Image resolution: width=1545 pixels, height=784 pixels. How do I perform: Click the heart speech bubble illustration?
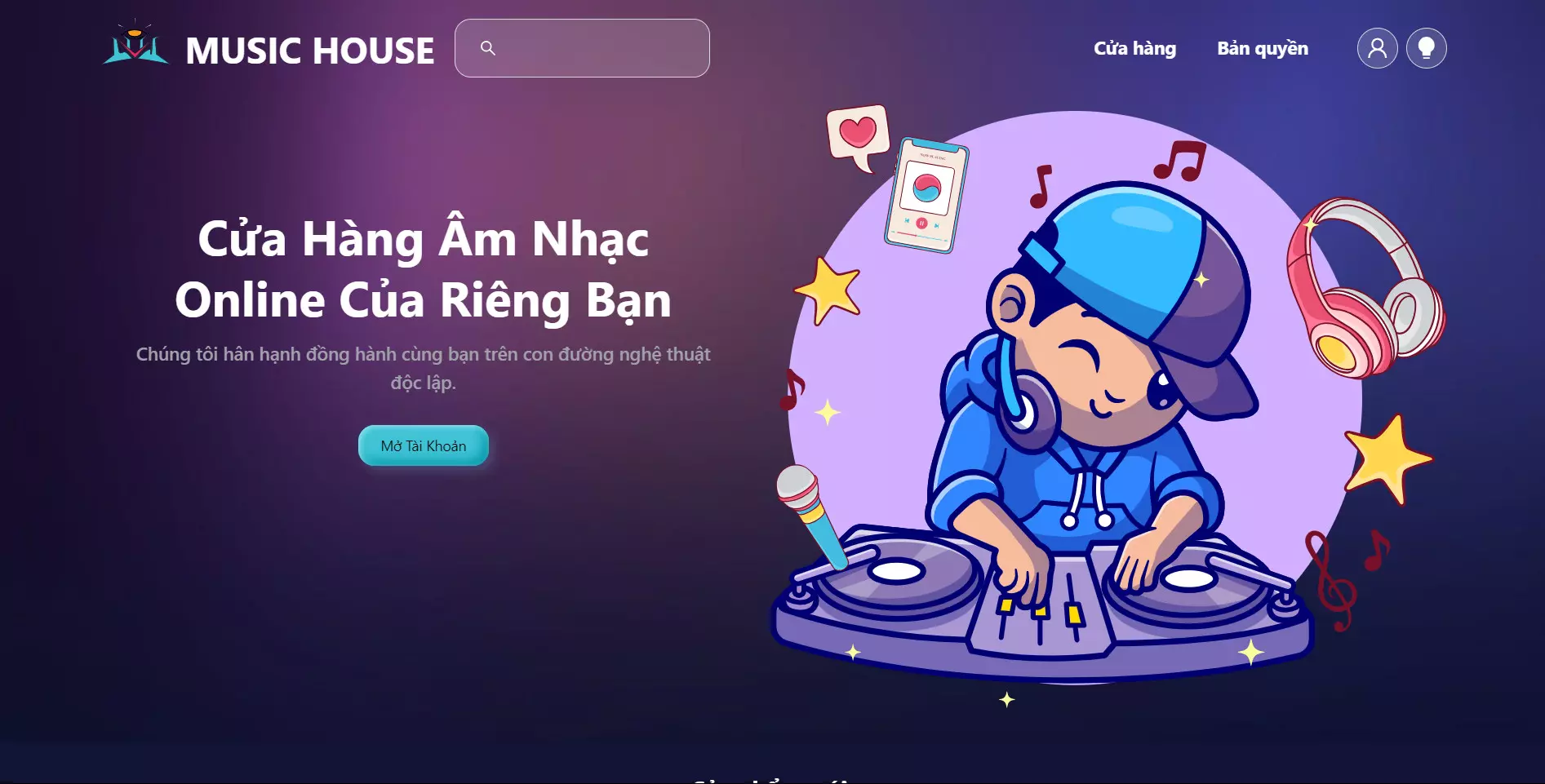[858, 136]
